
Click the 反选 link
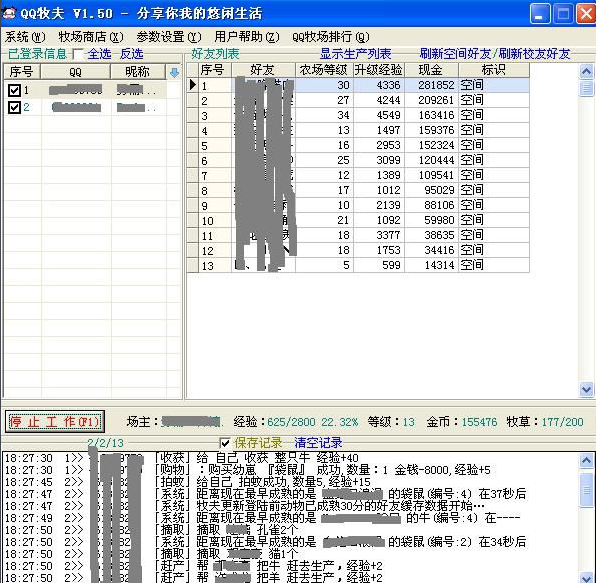(x=132, y=54)
